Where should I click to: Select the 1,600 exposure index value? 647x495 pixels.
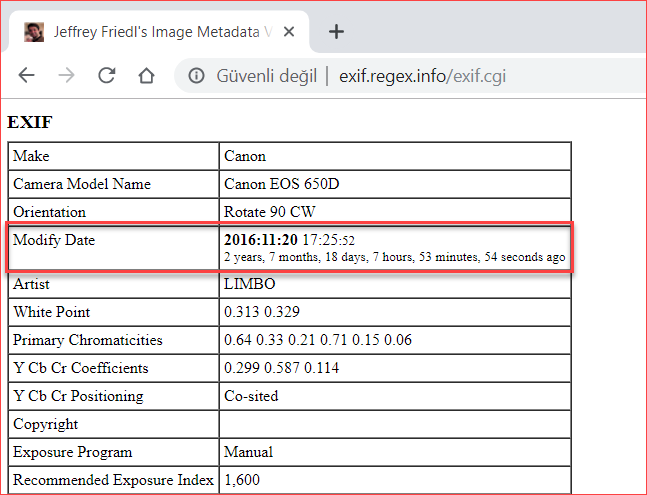coord(242,480)
